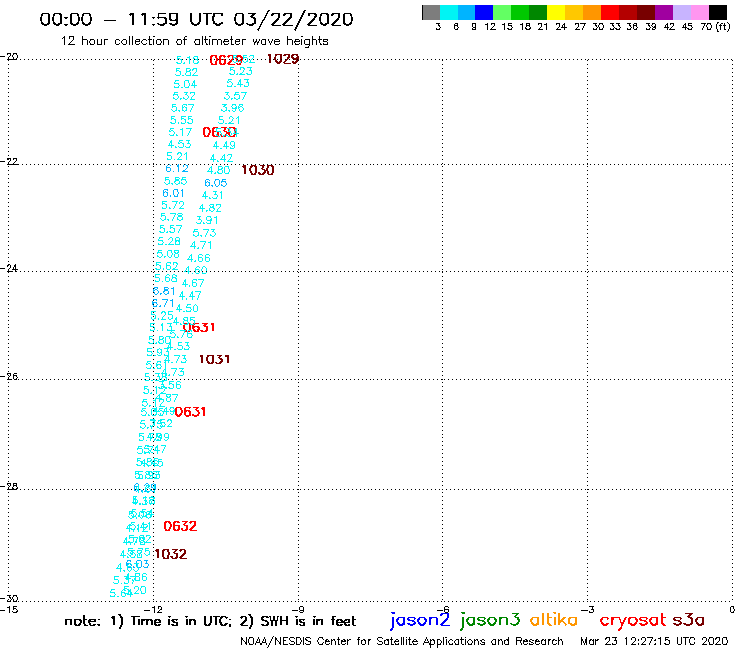Viewport: 740px width, 650px height.
Task: Click wave height value '5.78'
Action: coord(171,217)
